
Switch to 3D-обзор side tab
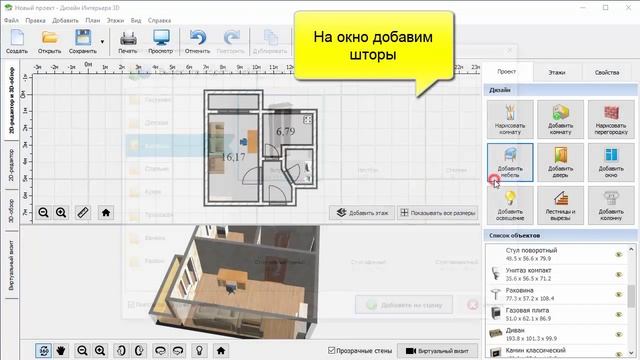point(11,211)
